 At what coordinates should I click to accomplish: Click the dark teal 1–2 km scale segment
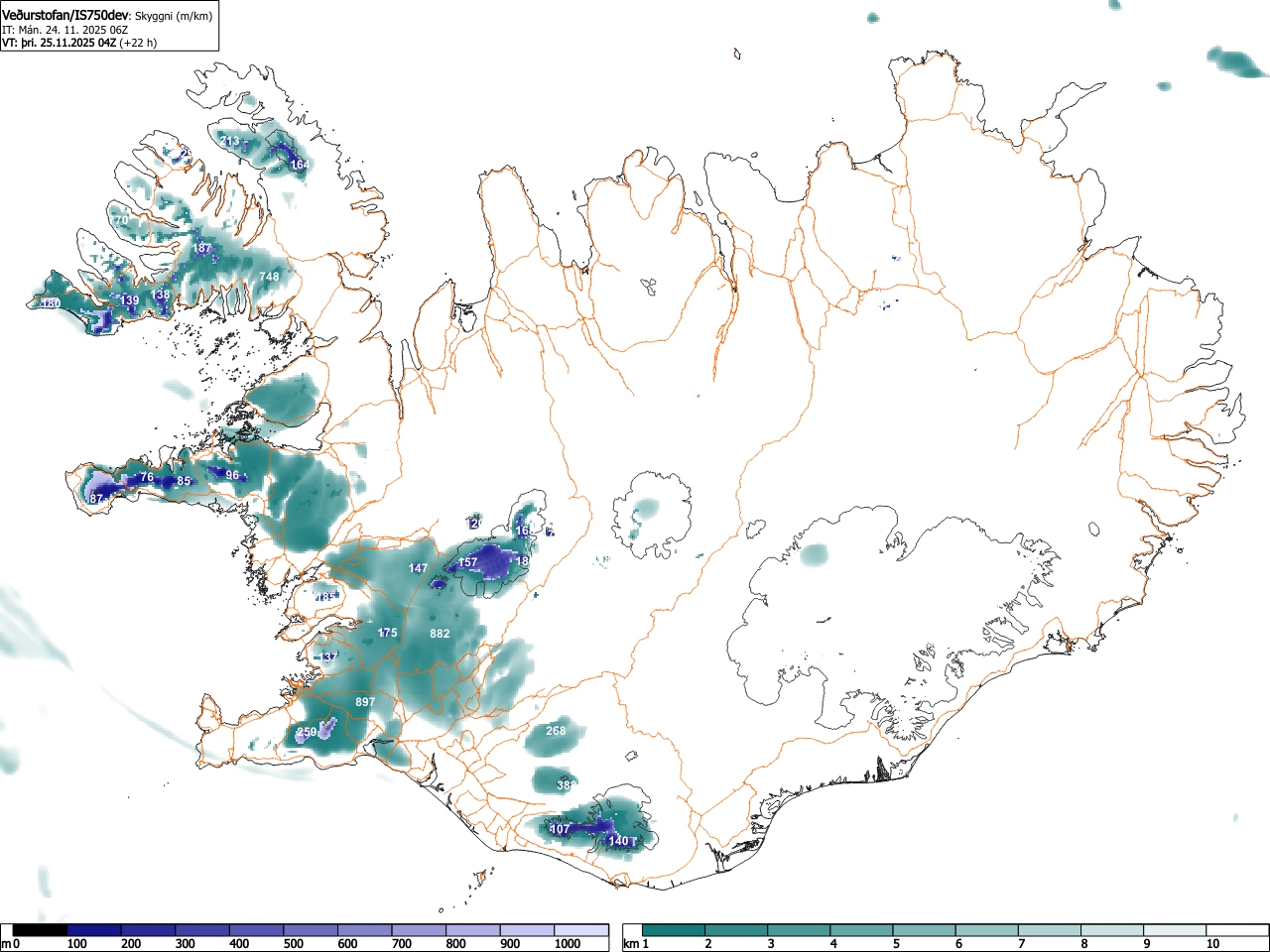coord(675,930)
